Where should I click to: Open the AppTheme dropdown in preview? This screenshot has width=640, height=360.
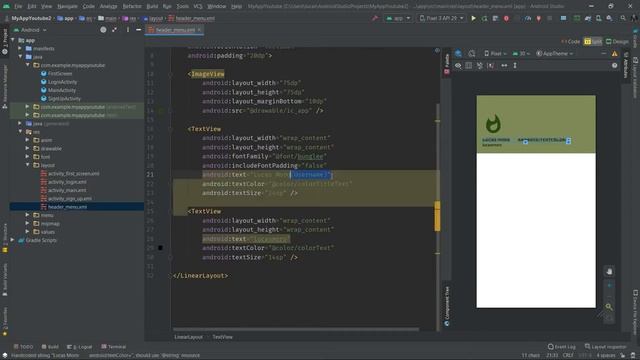[x=555, y=53]
